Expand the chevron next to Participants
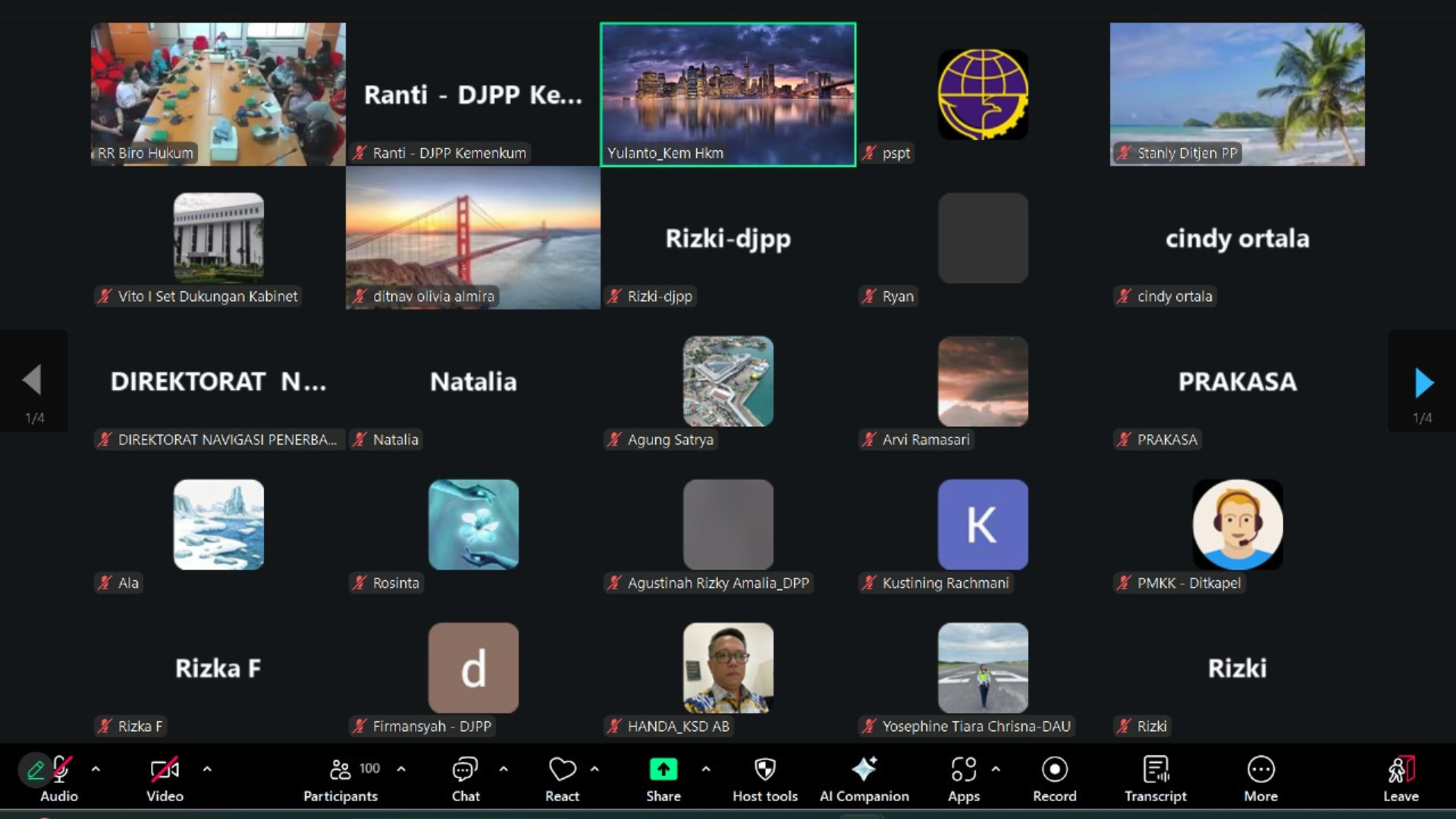The image size is (1456, 819). (401, 769)
